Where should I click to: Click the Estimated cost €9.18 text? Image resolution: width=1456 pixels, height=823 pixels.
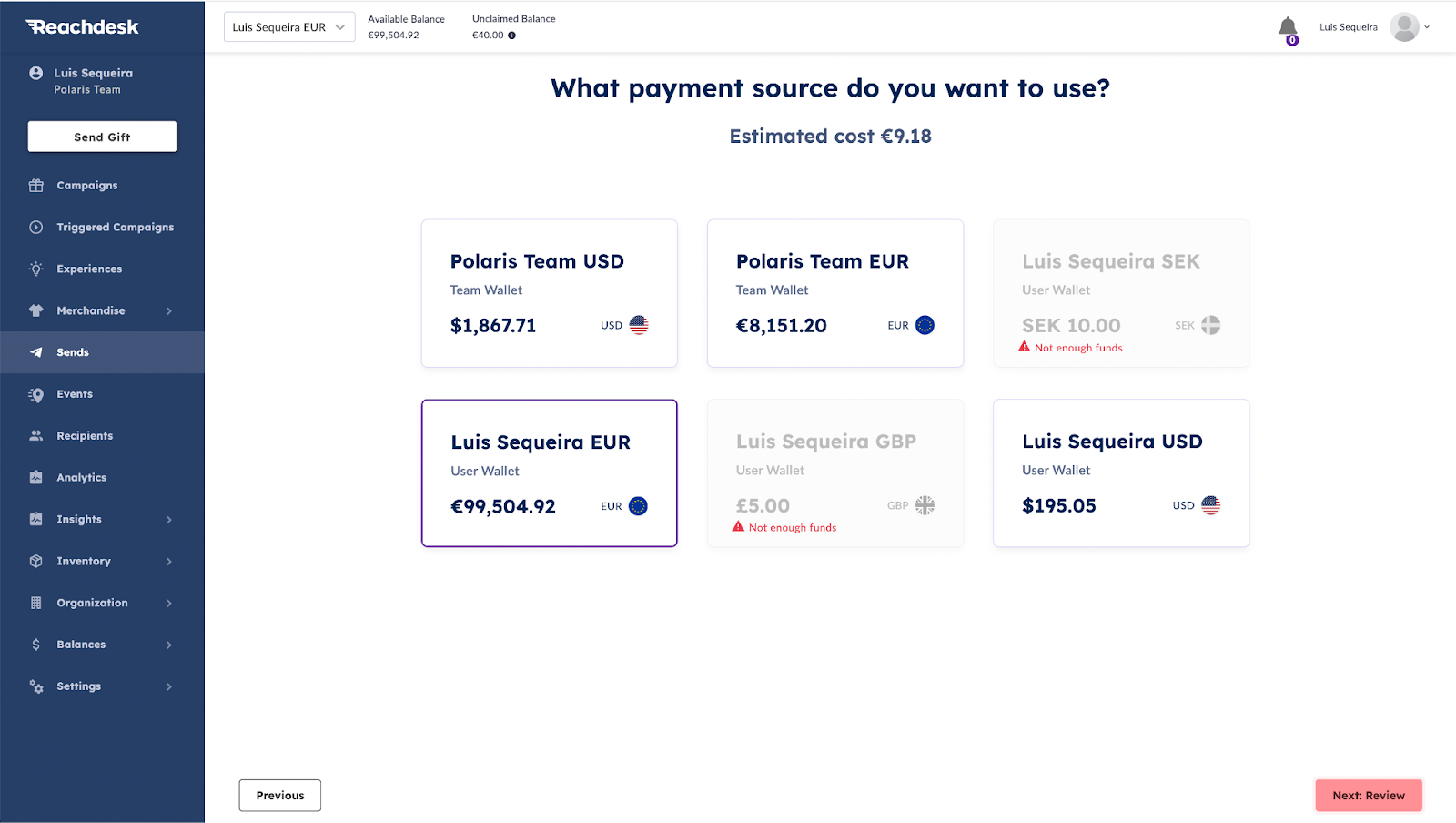[x=831, y=137]
